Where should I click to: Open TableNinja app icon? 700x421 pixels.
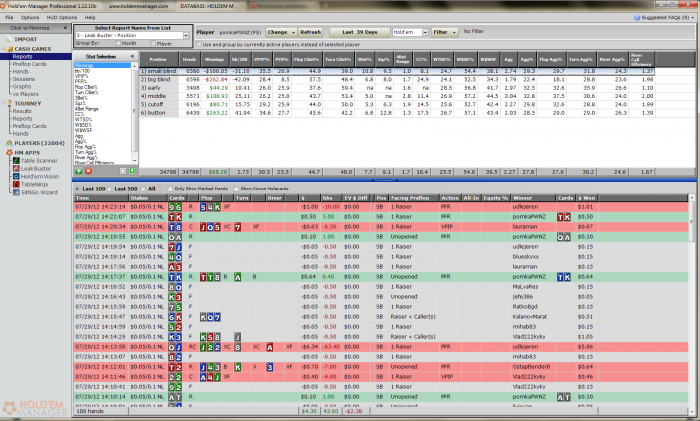pyautogui.click(x=16, y=184)
